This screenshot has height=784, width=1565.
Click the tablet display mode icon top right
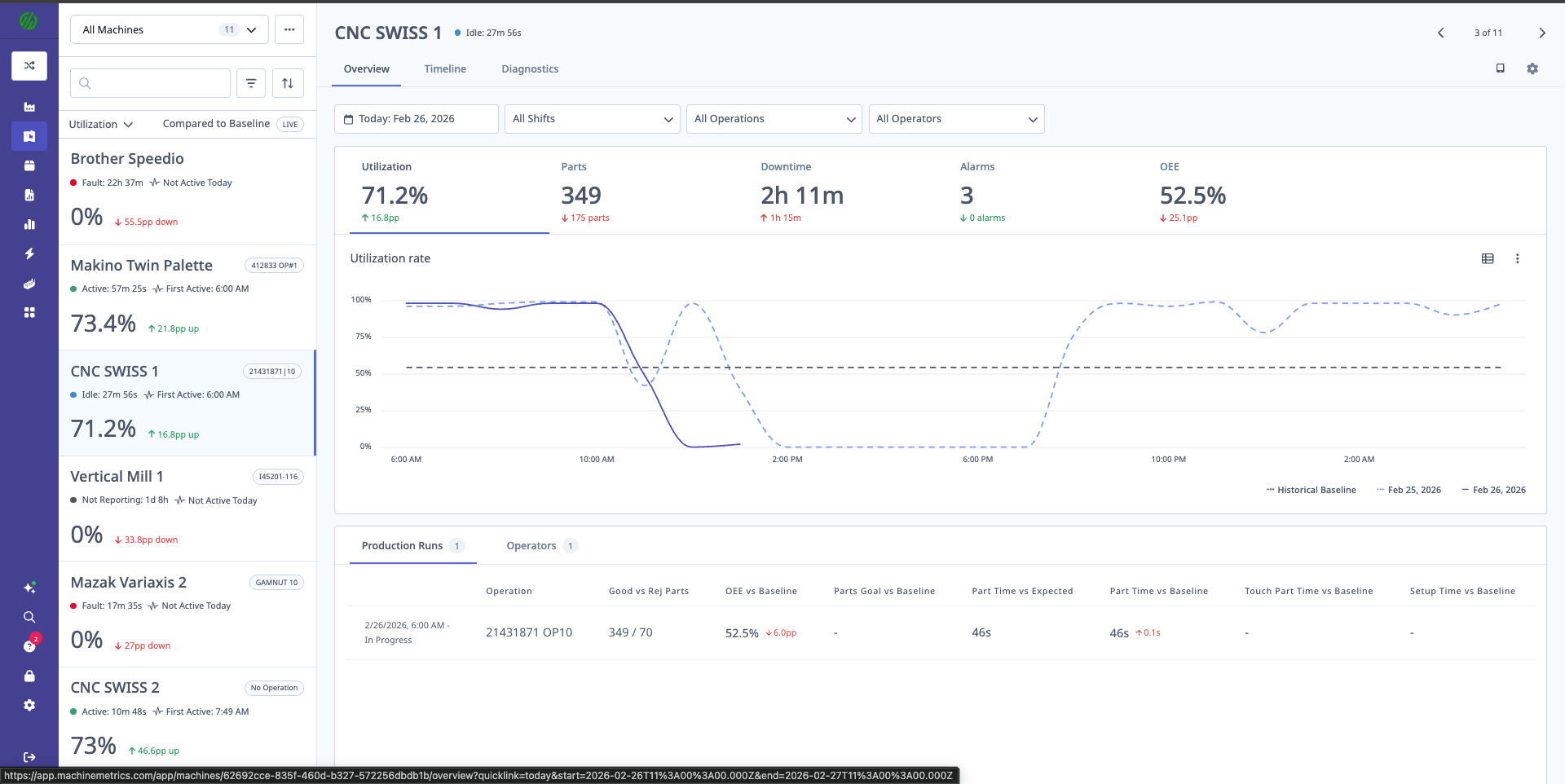(x=1500, y=68)
